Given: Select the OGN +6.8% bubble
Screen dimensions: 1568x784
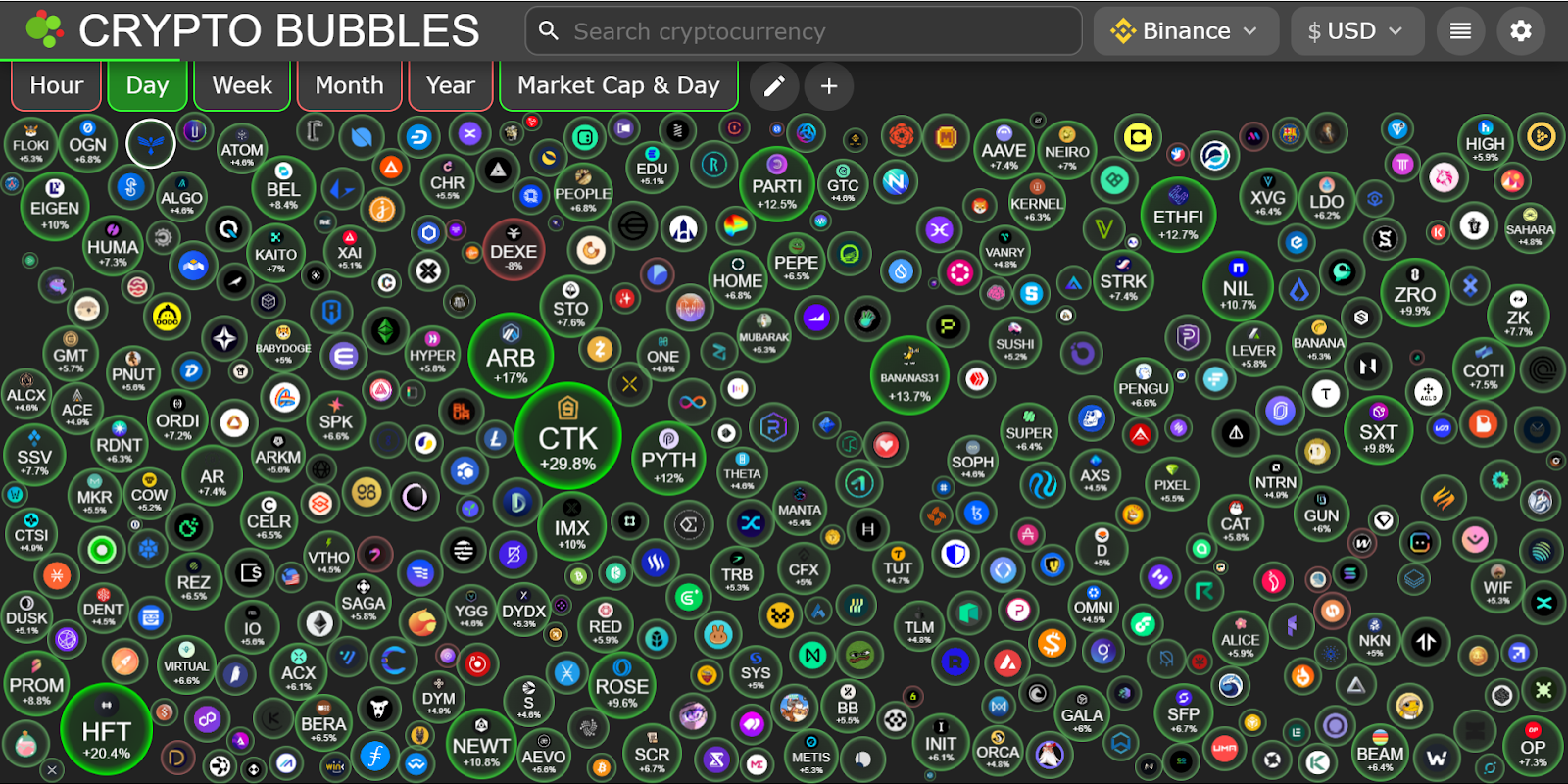Looking at the screenshot, I should [87, 144].
